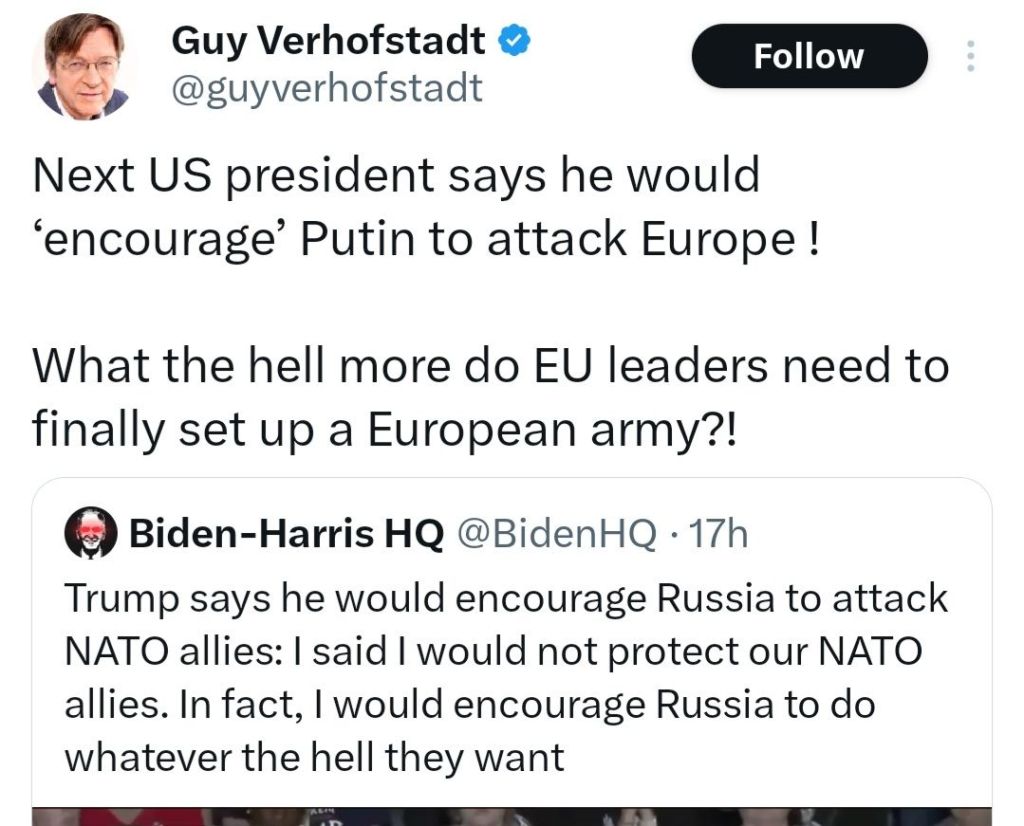Click the line "What the hell more do EU leaders"
The image size is (1024, 826).
click(490, 366)
